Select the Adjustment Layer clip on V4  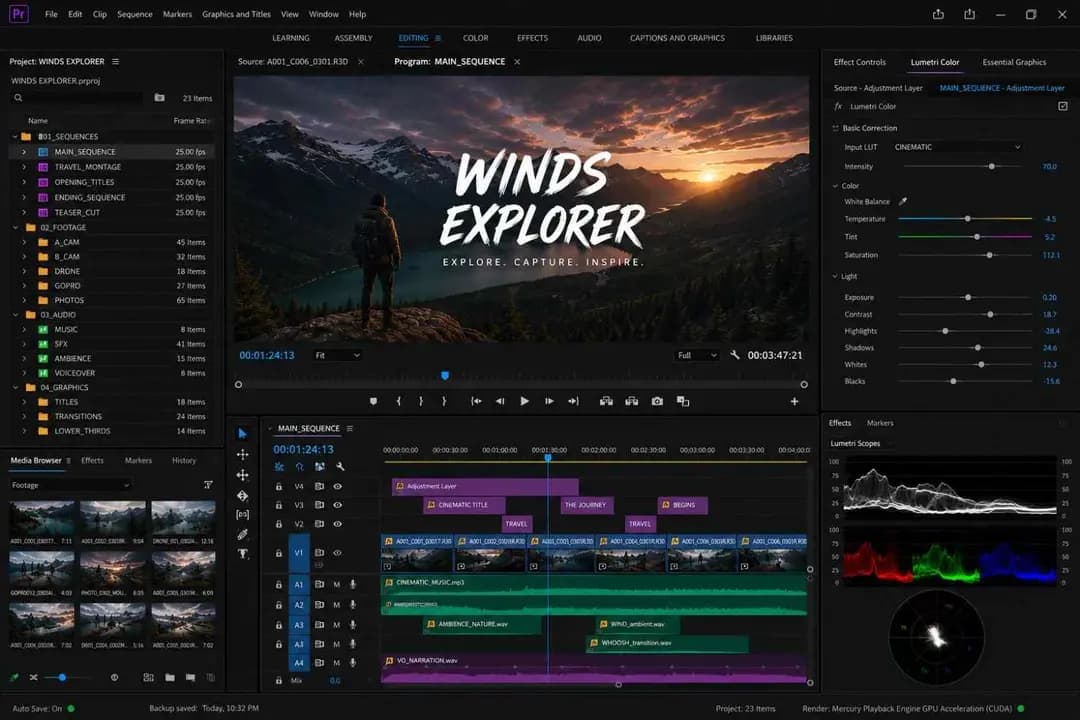(485, 486)
